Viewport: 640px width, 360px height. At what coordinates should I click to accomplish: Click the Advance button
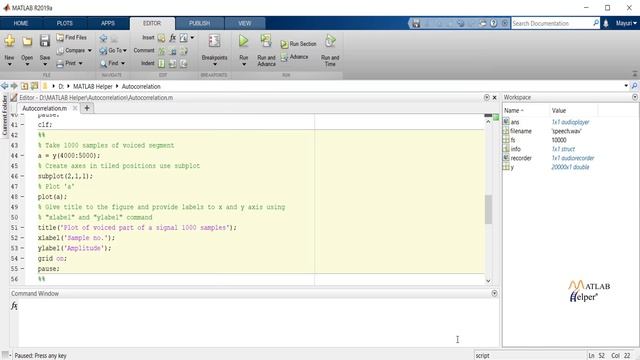point(294,57)
